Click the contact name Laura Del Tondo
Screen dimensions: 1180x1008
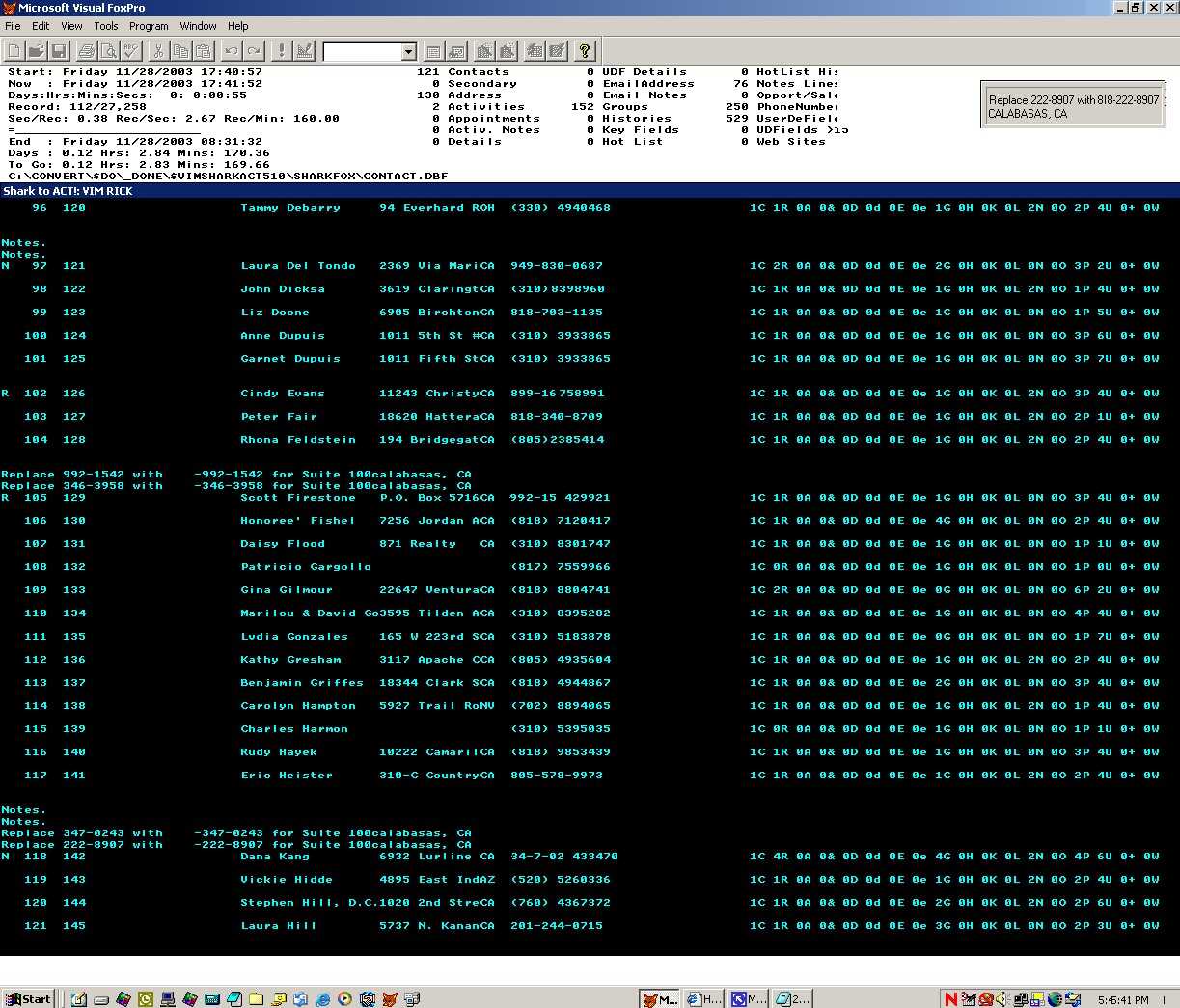(x=298, y=266)
